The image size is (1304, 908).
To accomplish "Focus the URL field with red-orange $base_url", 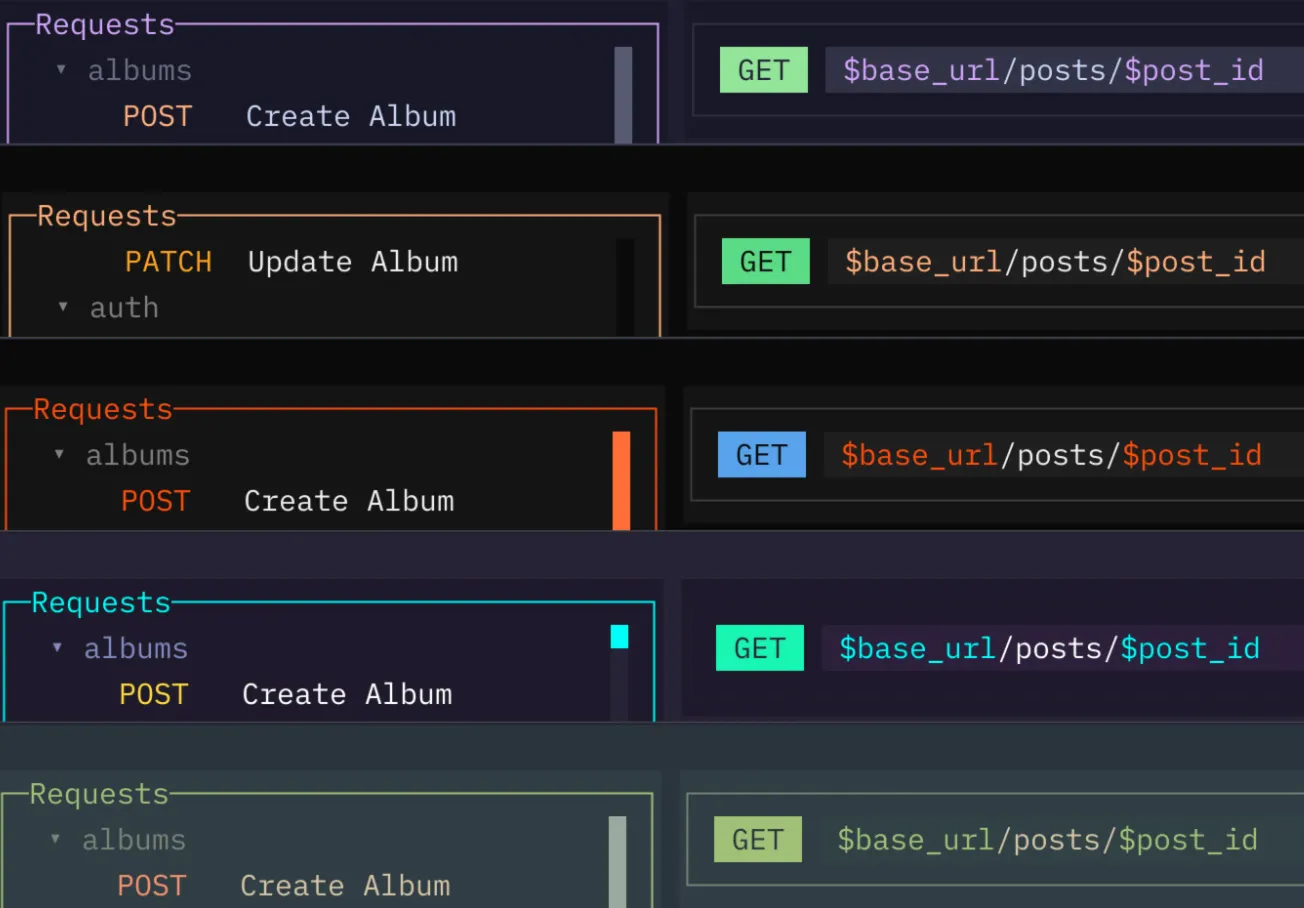I will point(1062,455).
